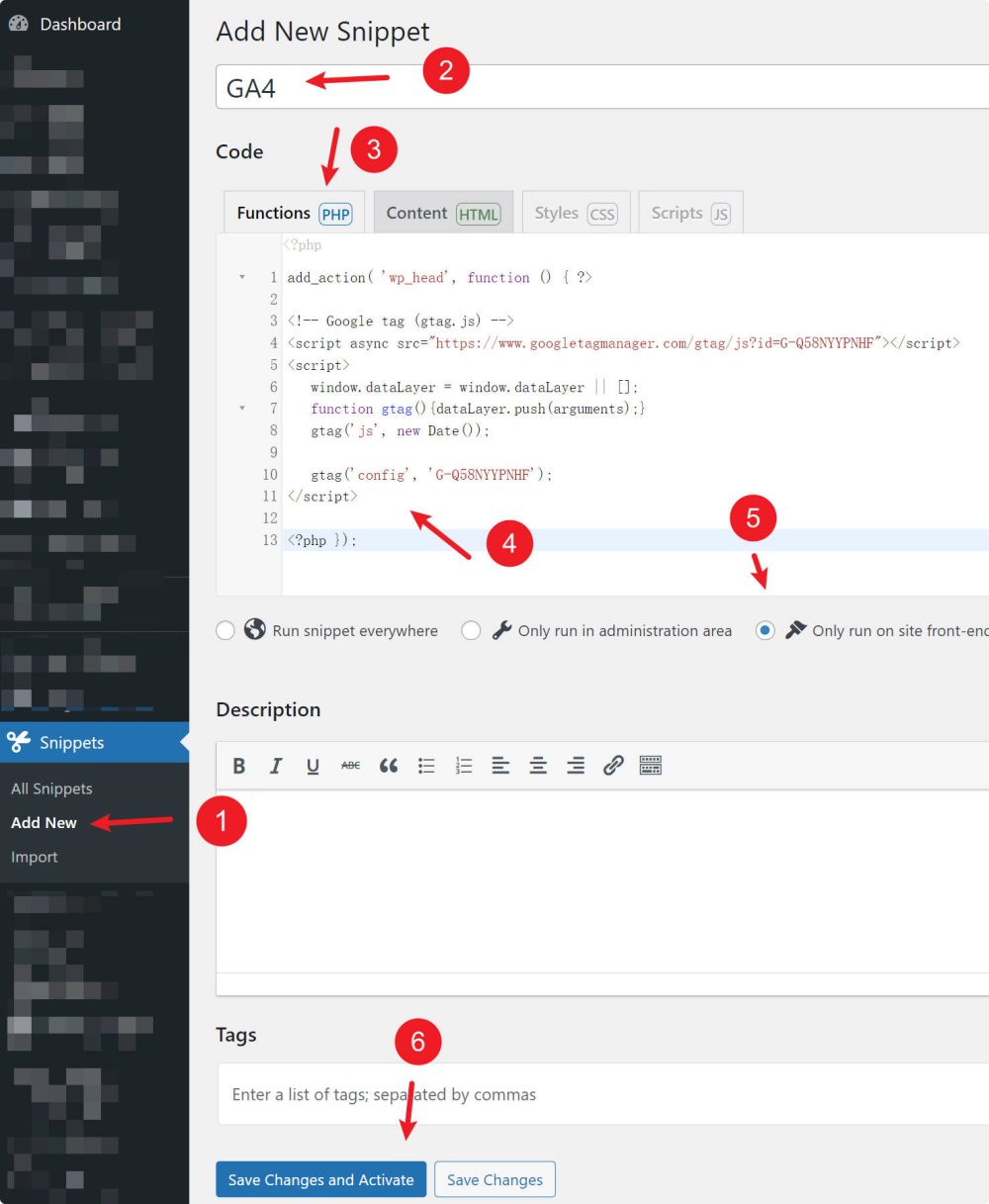
Task: Insert or edit link icon
Action: pos(613,765)
